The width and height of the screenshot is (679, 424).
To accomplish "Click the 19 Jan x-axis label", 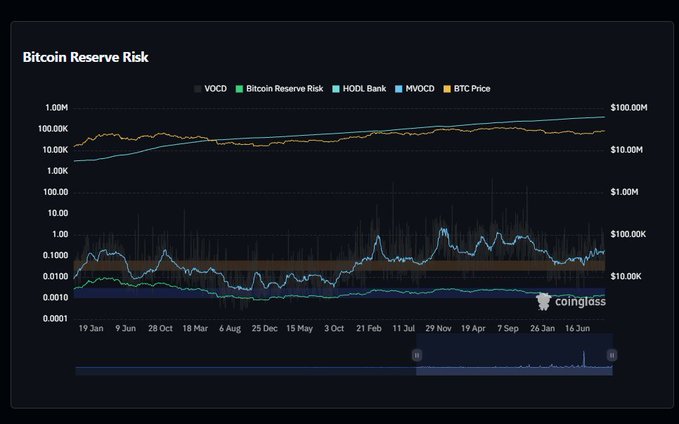I will pos(91,329).
